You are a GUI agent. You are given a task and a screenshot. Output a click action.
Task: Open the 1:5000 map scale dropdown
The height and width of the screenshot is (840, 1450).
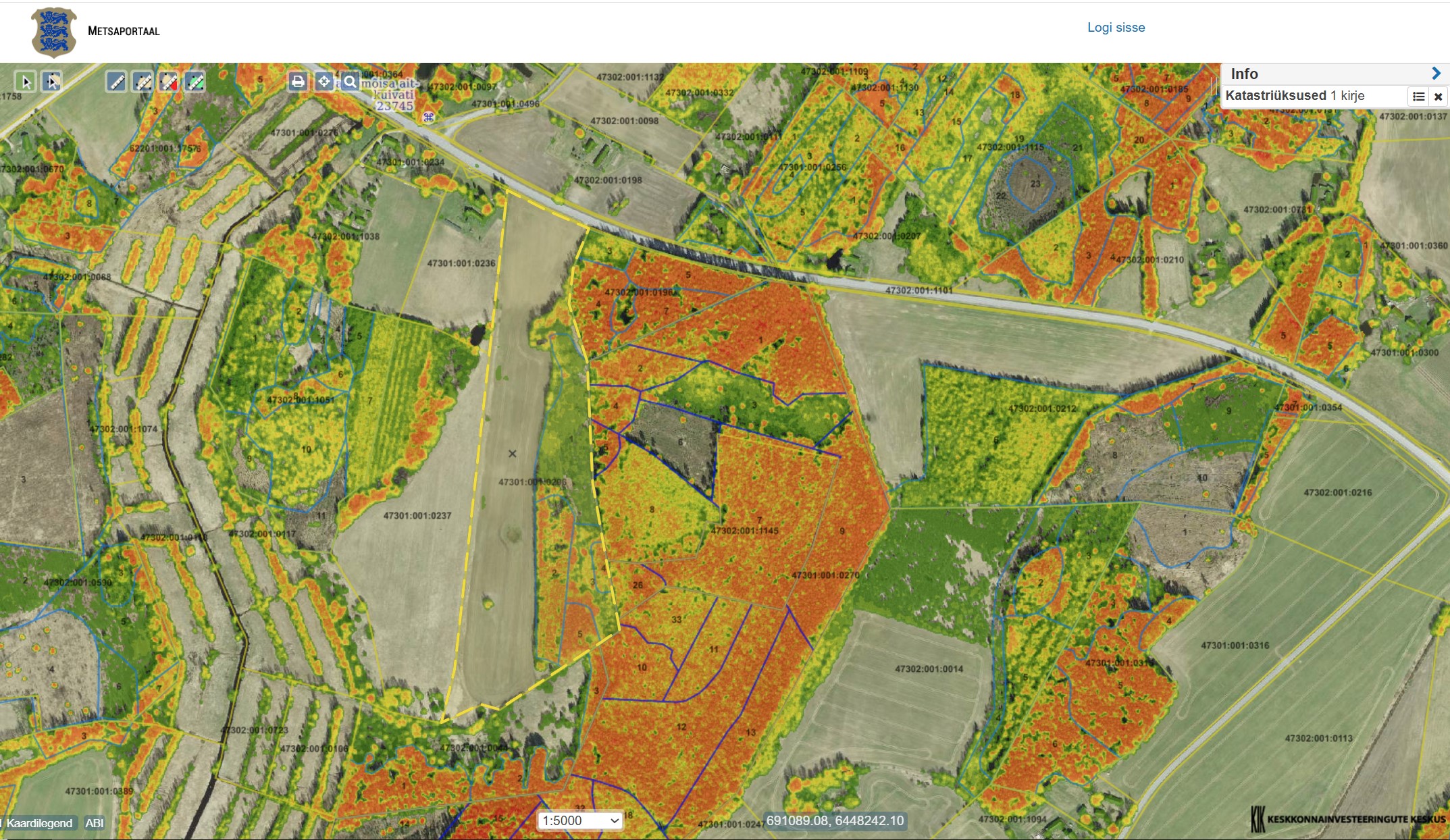pos(580,820)
